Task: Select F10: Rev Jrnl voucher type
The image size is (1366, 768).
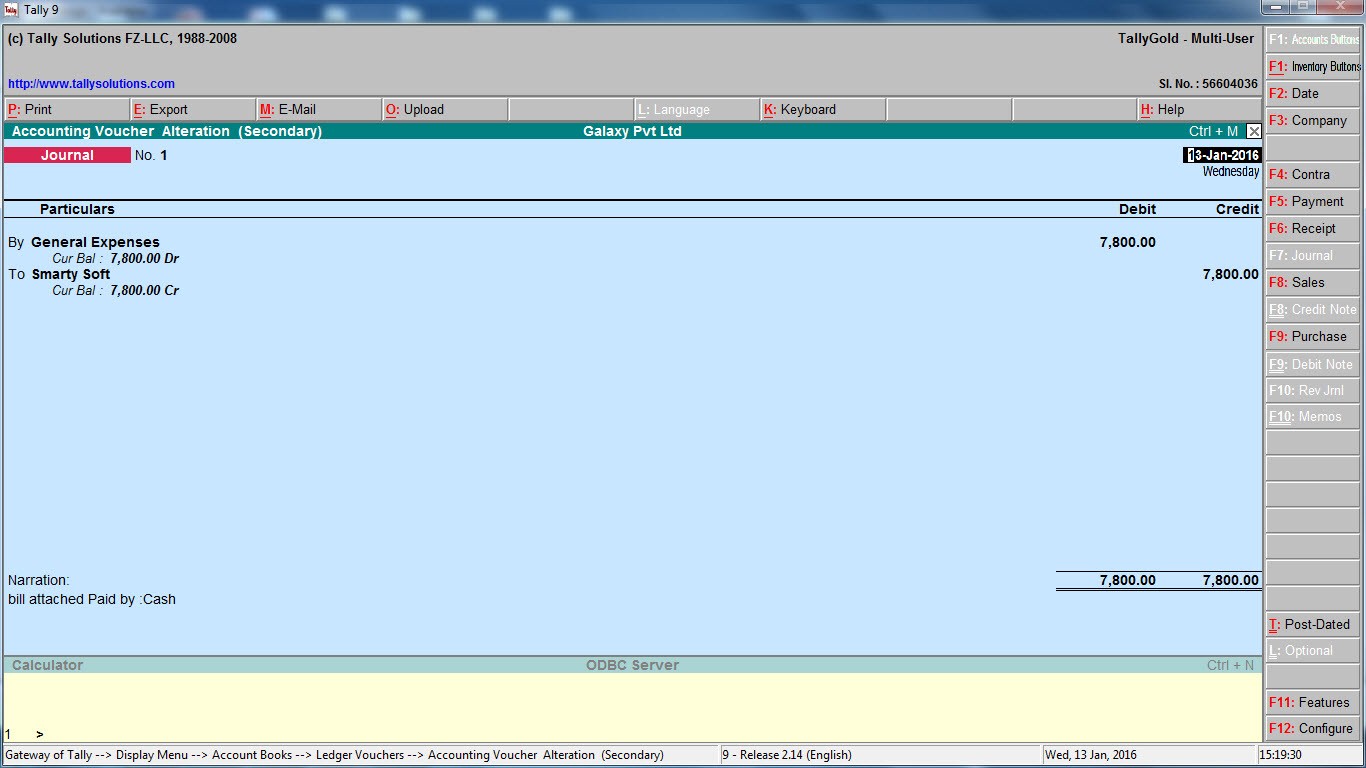Action: pos(1313,391)
